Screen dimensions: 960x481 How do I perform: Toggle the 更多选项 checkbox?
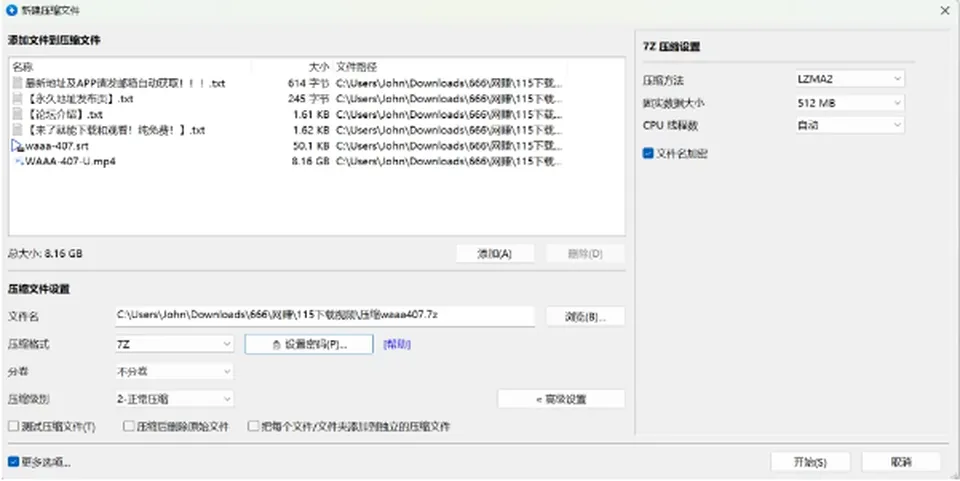(13, 462)
